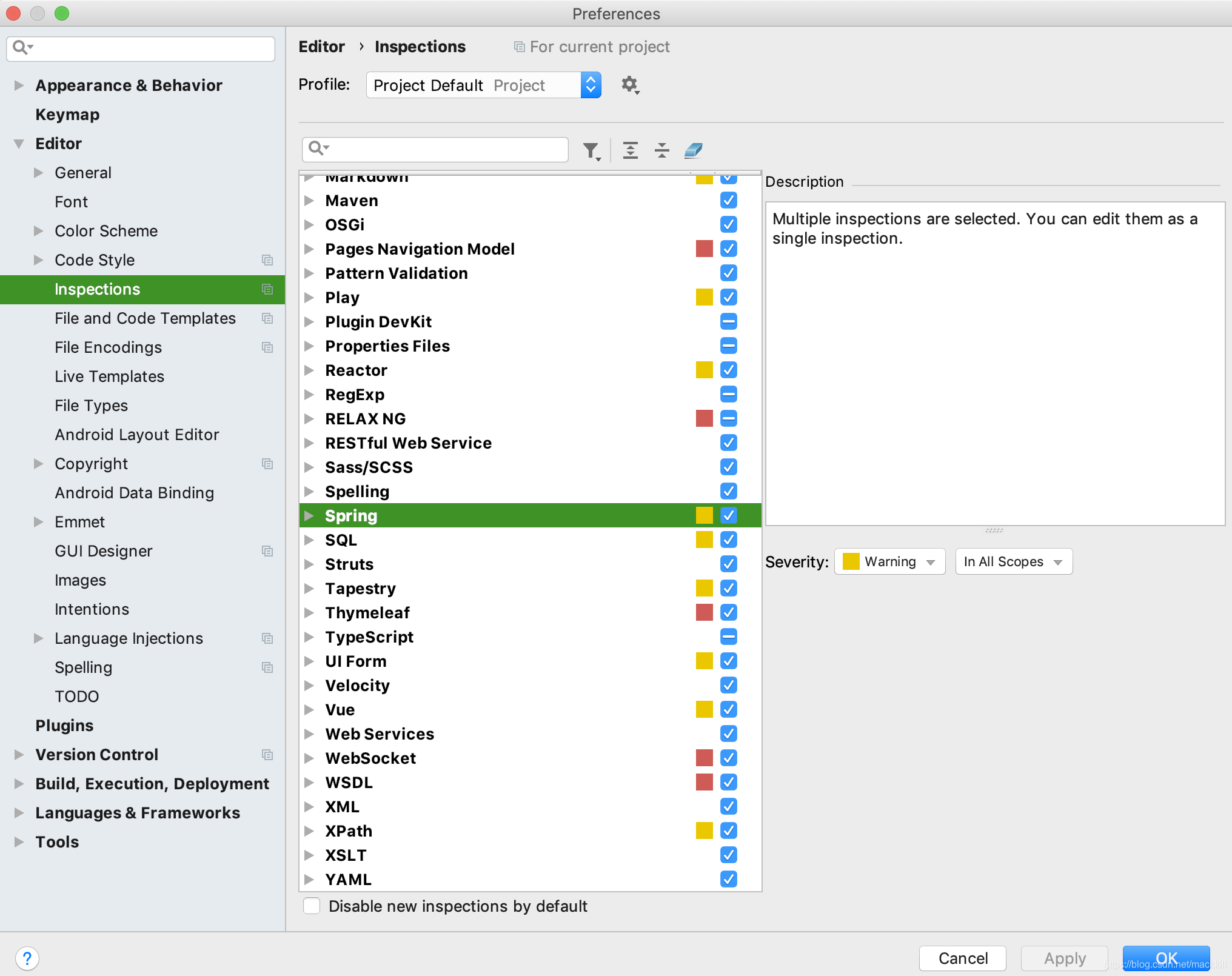Open File Encodings settings page
The width and height of the screenshot is (1232, 976).
(108, 347)
